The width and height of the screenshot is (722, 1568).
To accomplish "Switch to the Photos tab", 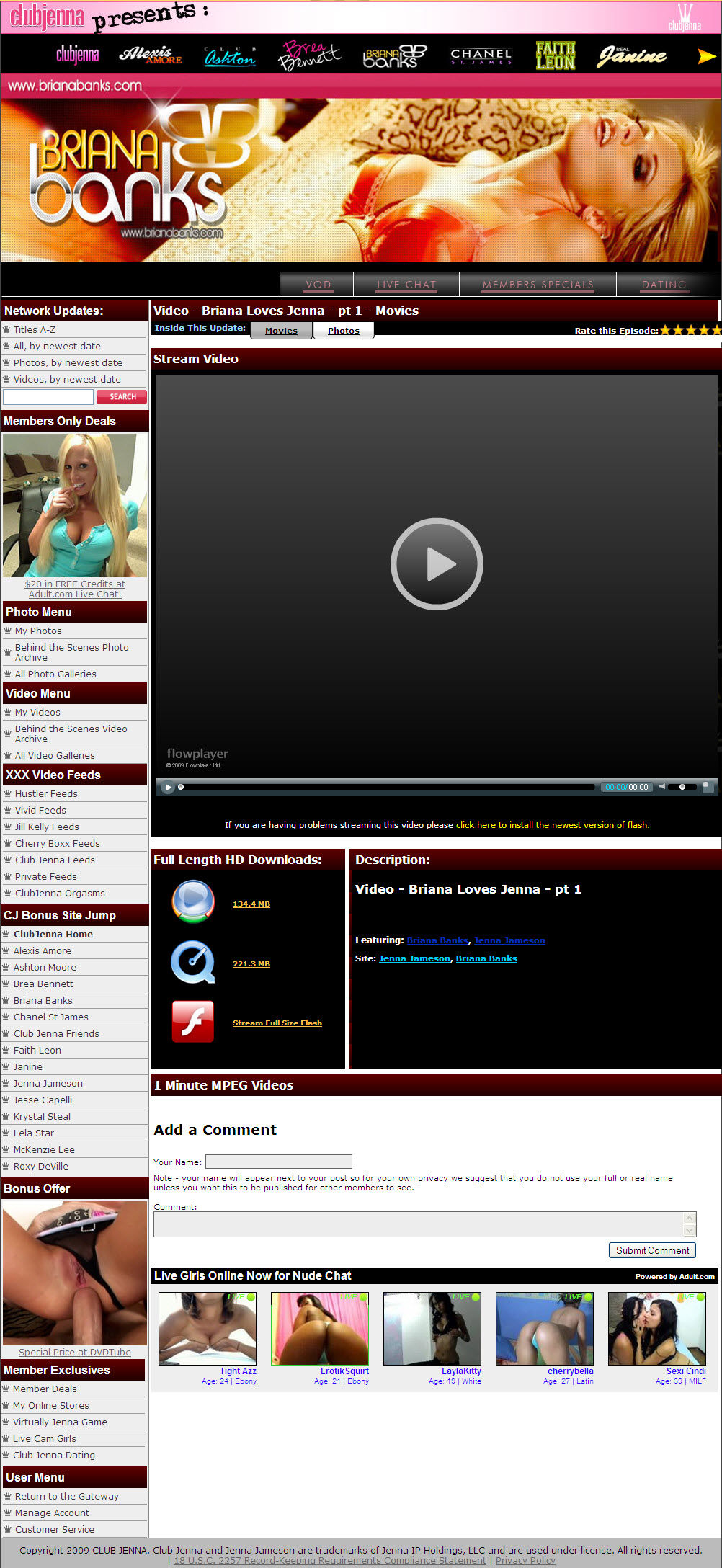I will [344, 330].
